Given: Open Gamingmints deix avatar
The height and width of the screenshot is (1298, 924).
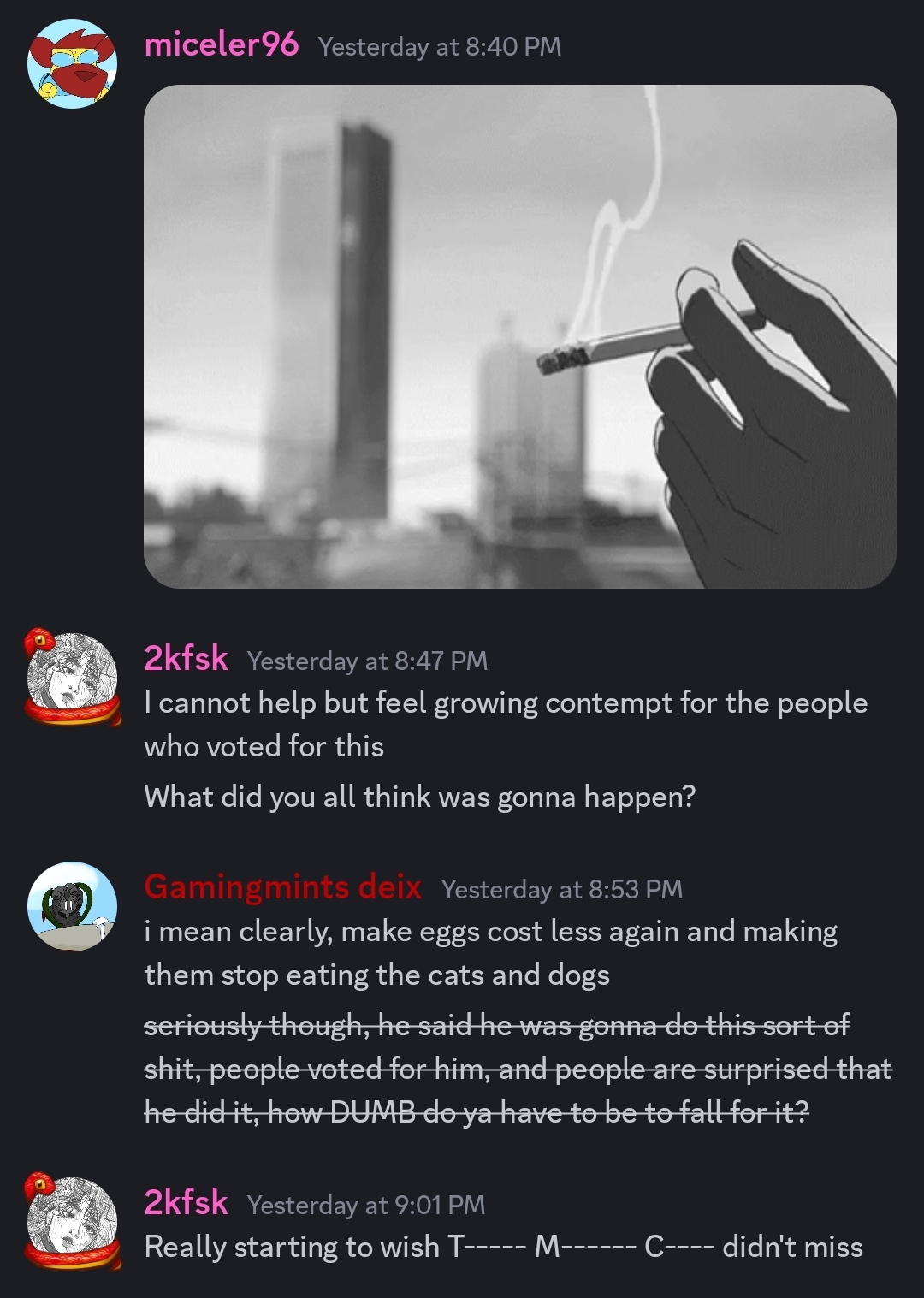Looking at the screenshot, I should (72, 906).
